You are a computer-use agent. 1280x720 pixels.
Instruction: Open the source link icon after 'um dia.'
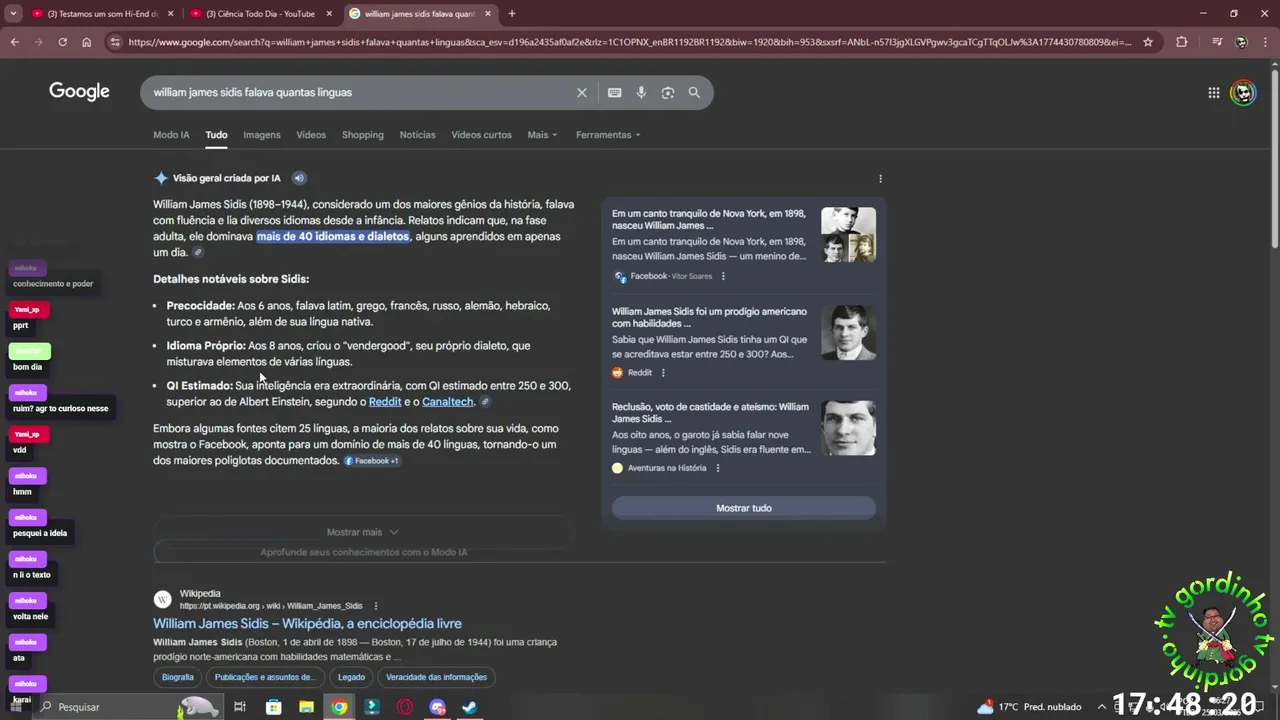[x=198, y=253]
